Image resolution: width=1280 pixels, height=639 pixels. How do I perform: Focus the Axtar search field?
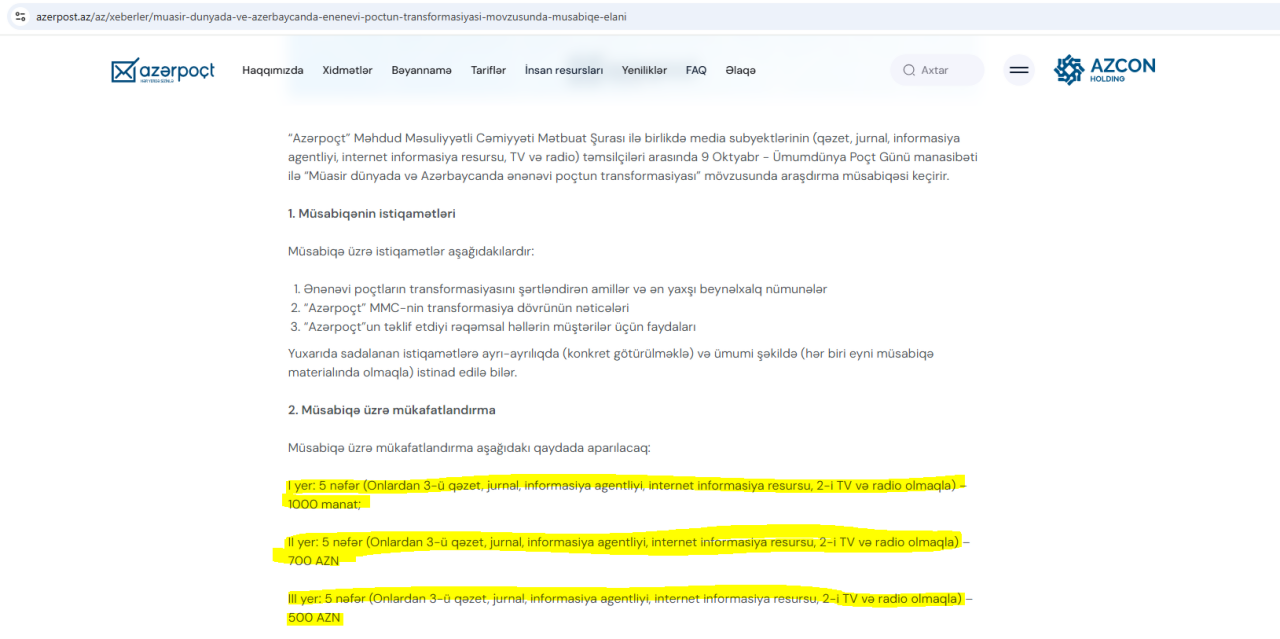click(x=945, y=70)
